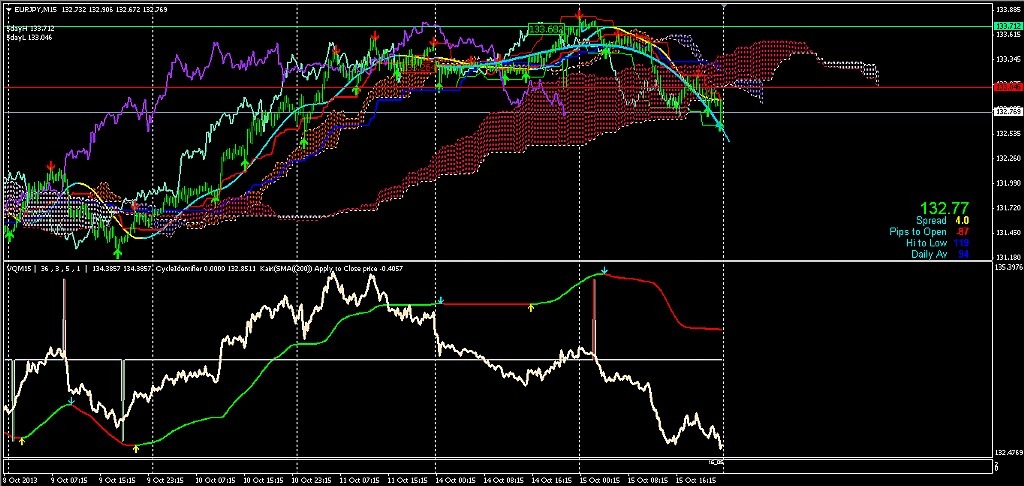
Task: Click the VQM15 indicator label
Action: pyautogui.click(x=17, y=268)
